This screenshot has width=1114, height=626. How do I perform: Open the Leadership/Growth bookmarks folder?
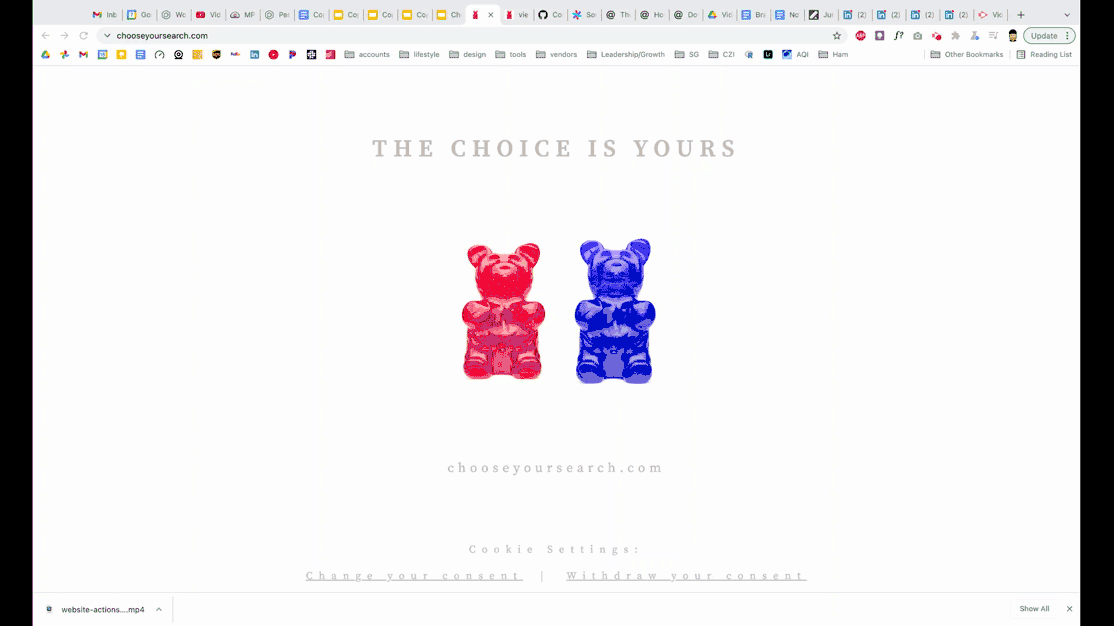[x=626, y=54]
